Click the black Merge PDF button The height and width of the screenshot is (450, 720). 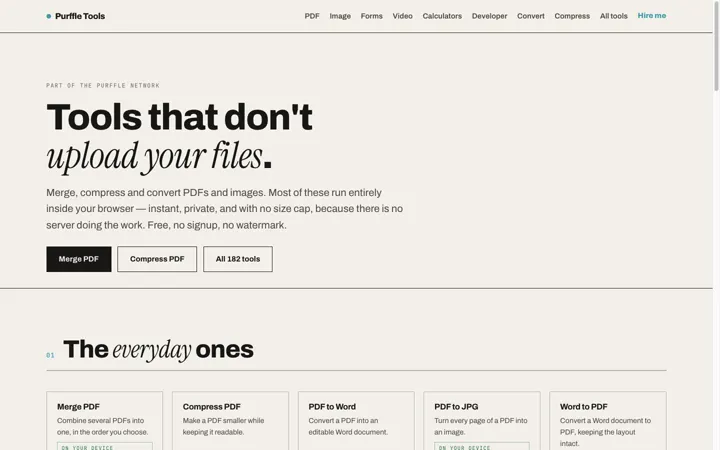[79, 259]
